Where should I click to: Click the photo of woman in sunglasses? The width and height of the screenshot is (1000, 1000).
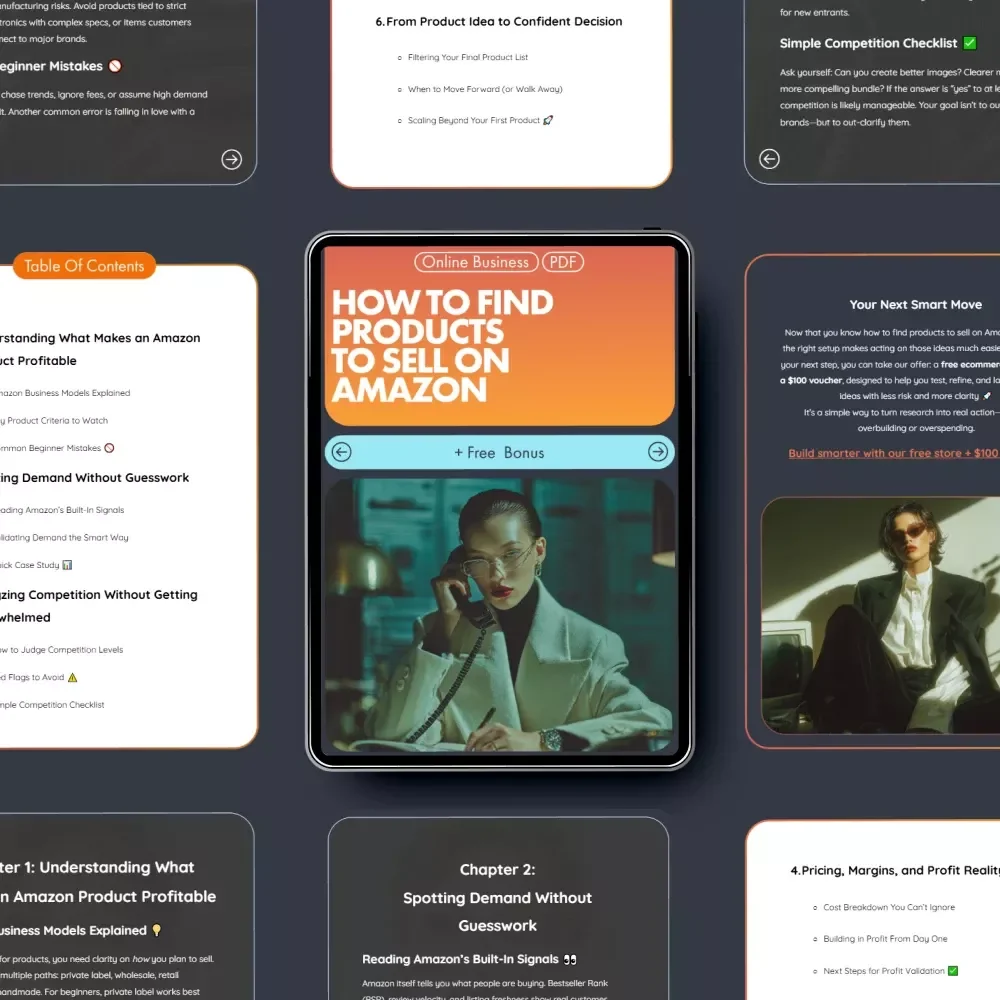point(881,615)
